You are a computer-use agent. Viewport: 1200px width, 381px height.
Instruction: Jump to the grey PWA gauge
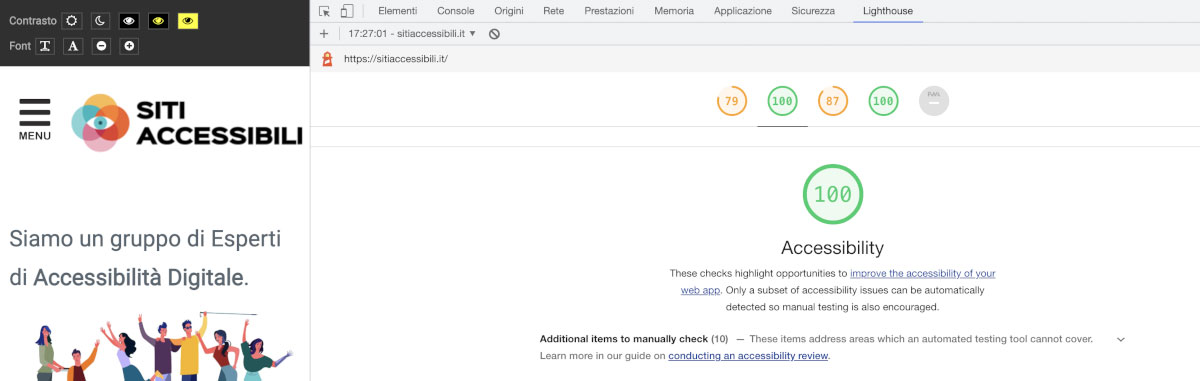933,101
